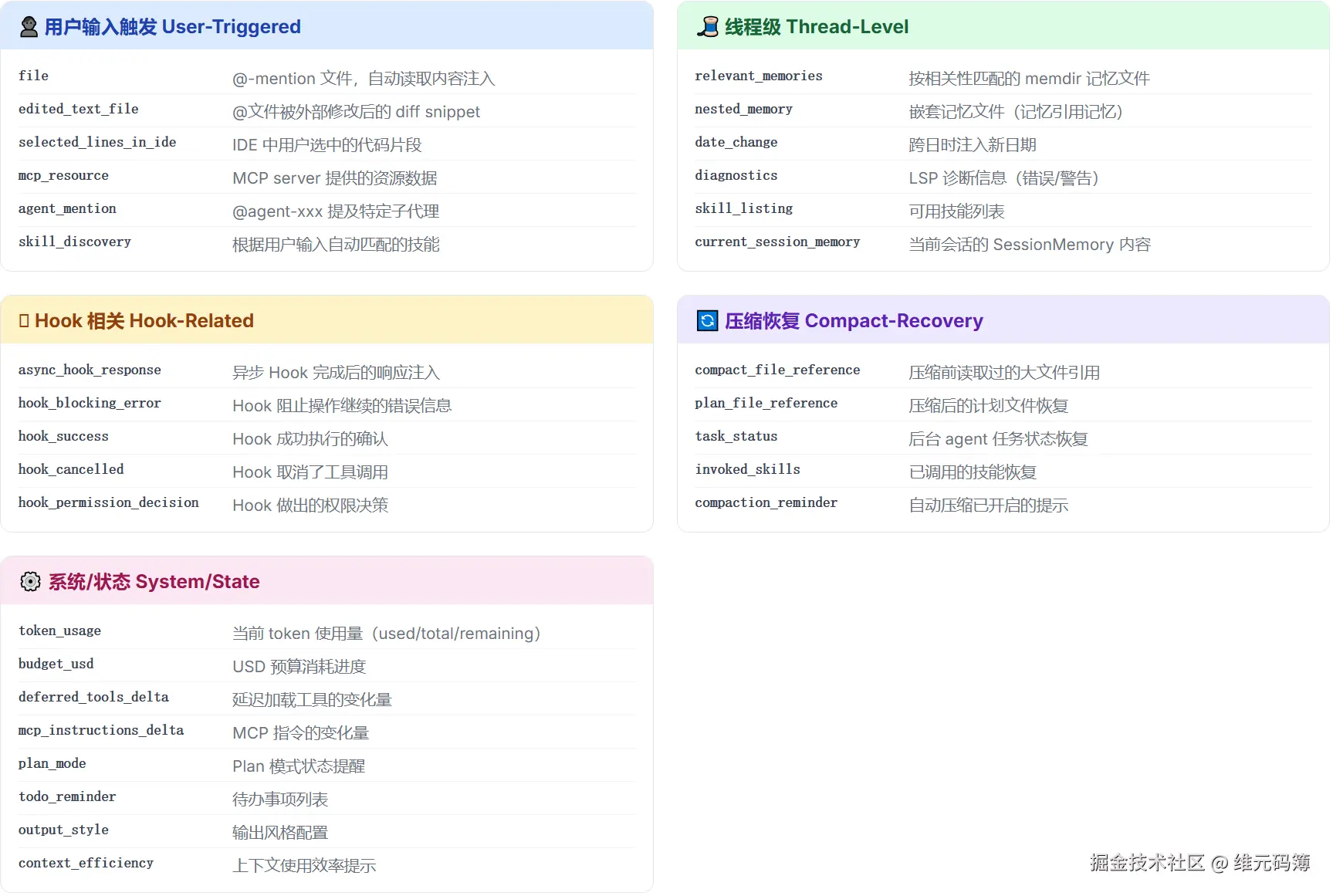
Task: Click the hook_cancelled entry
Action: (x=71, y=470)
